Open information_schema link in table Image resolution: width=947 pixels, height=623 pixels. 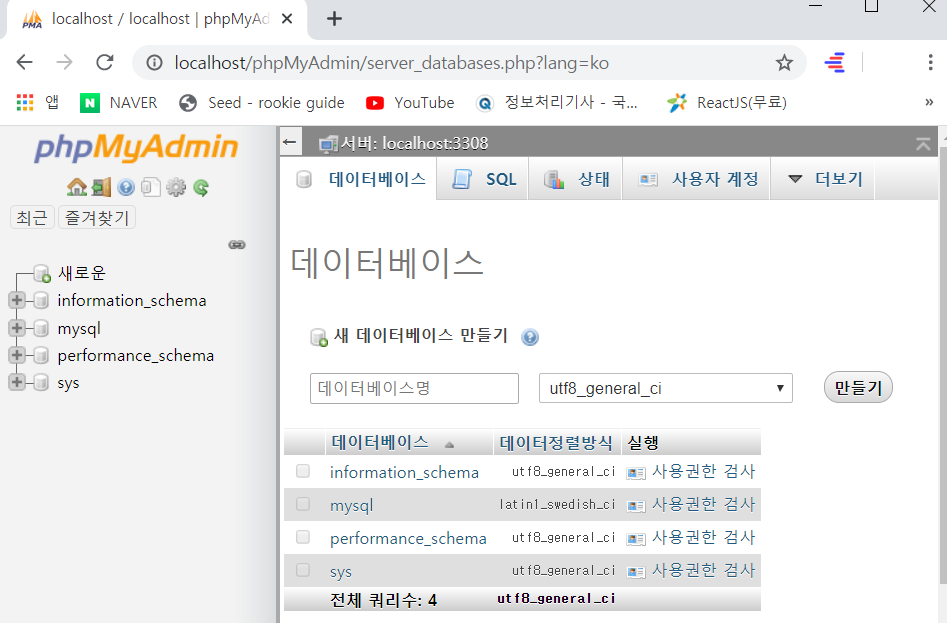pyautogui.click(x=404, y=472)
